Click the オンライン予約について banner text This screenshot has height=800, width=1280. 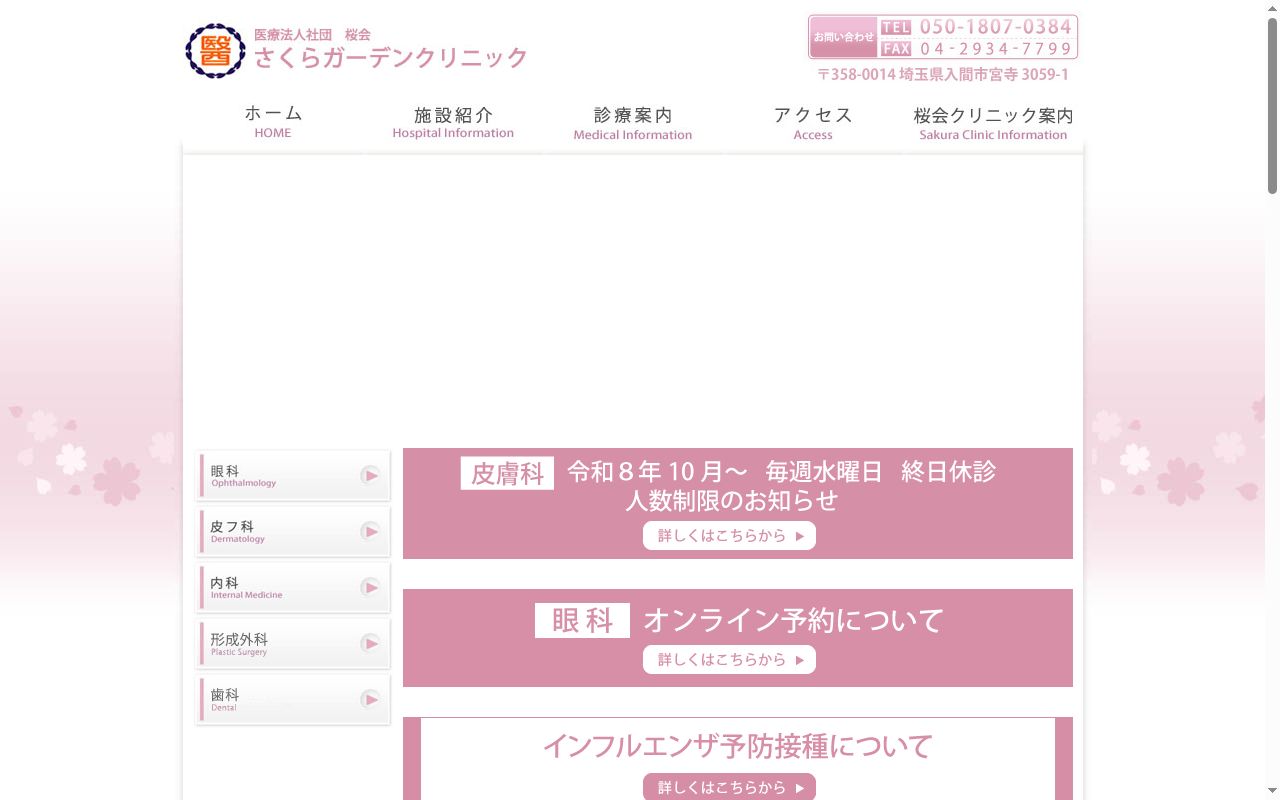coord(793,620)
